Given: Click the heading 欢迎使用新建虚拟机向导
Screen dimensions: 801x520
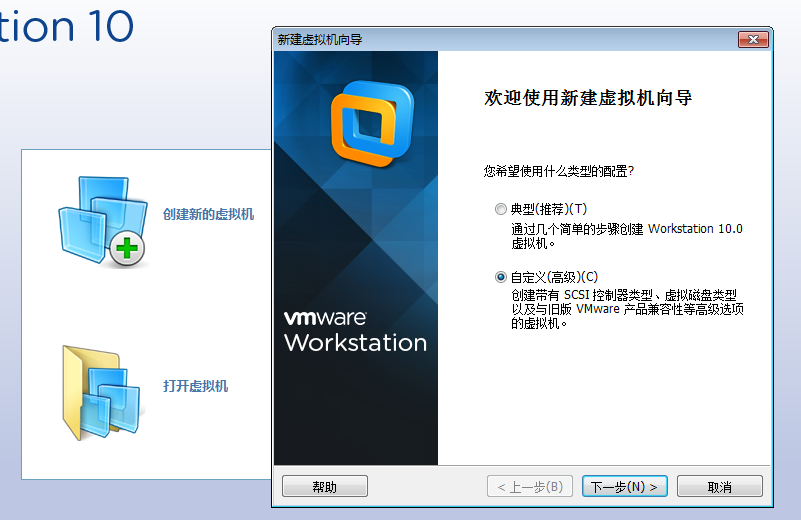Looking at the screenshot, I should point(588,98).
